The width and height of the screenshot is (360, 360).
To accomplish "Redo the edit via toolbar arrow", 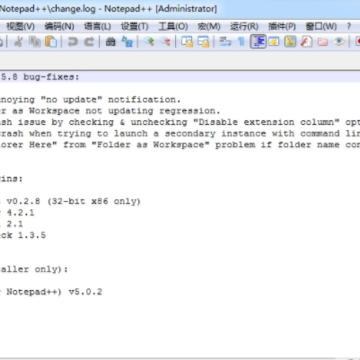I will (x=89, y=42).
